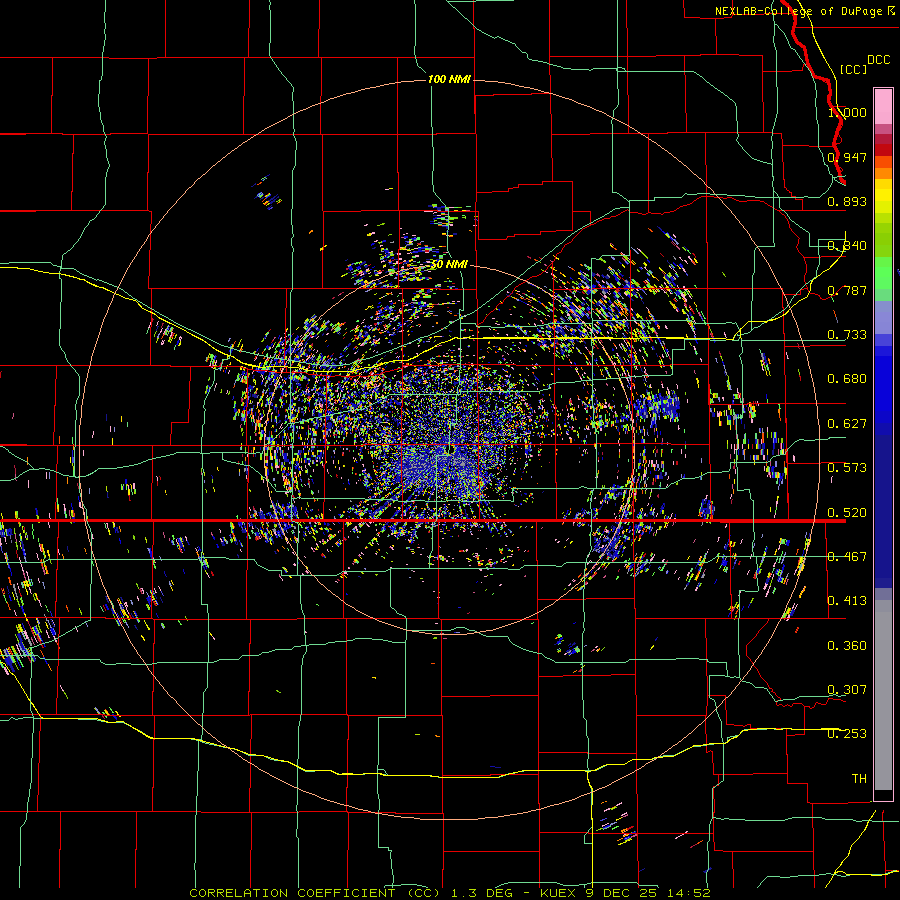Click the 1.000 legend value
The width and height of the screenshot is (900, 900).
point(847,112)
